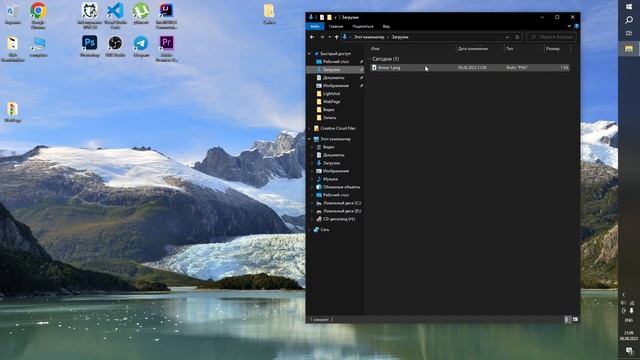Expand the Explorer ribbon chevron
The image size is (640, 360).
569,26
